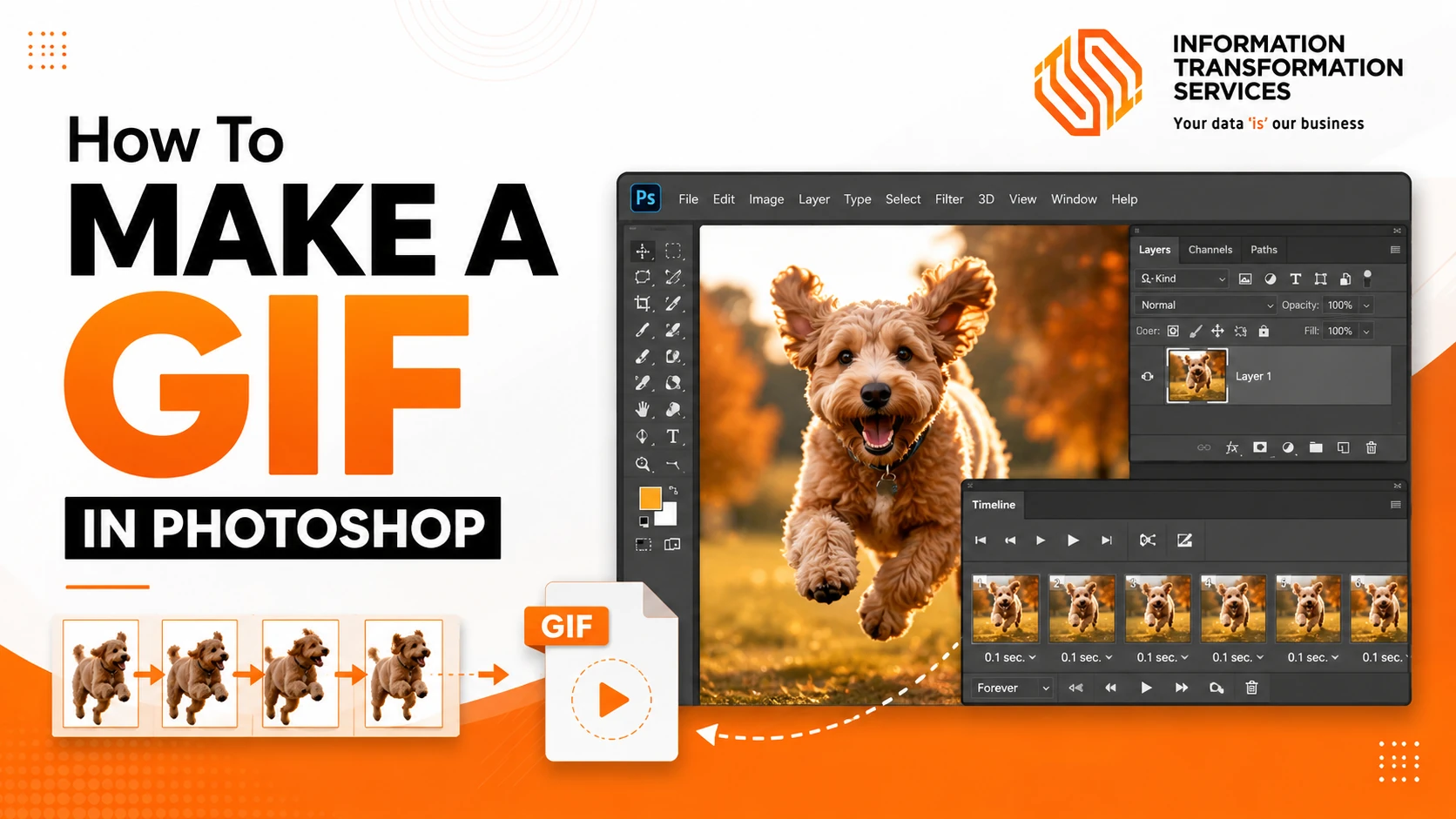The height and width of the screenshot is (819, 1456).
Task: Toggle adjustment layer filter icon
Action: (1271, 279)
